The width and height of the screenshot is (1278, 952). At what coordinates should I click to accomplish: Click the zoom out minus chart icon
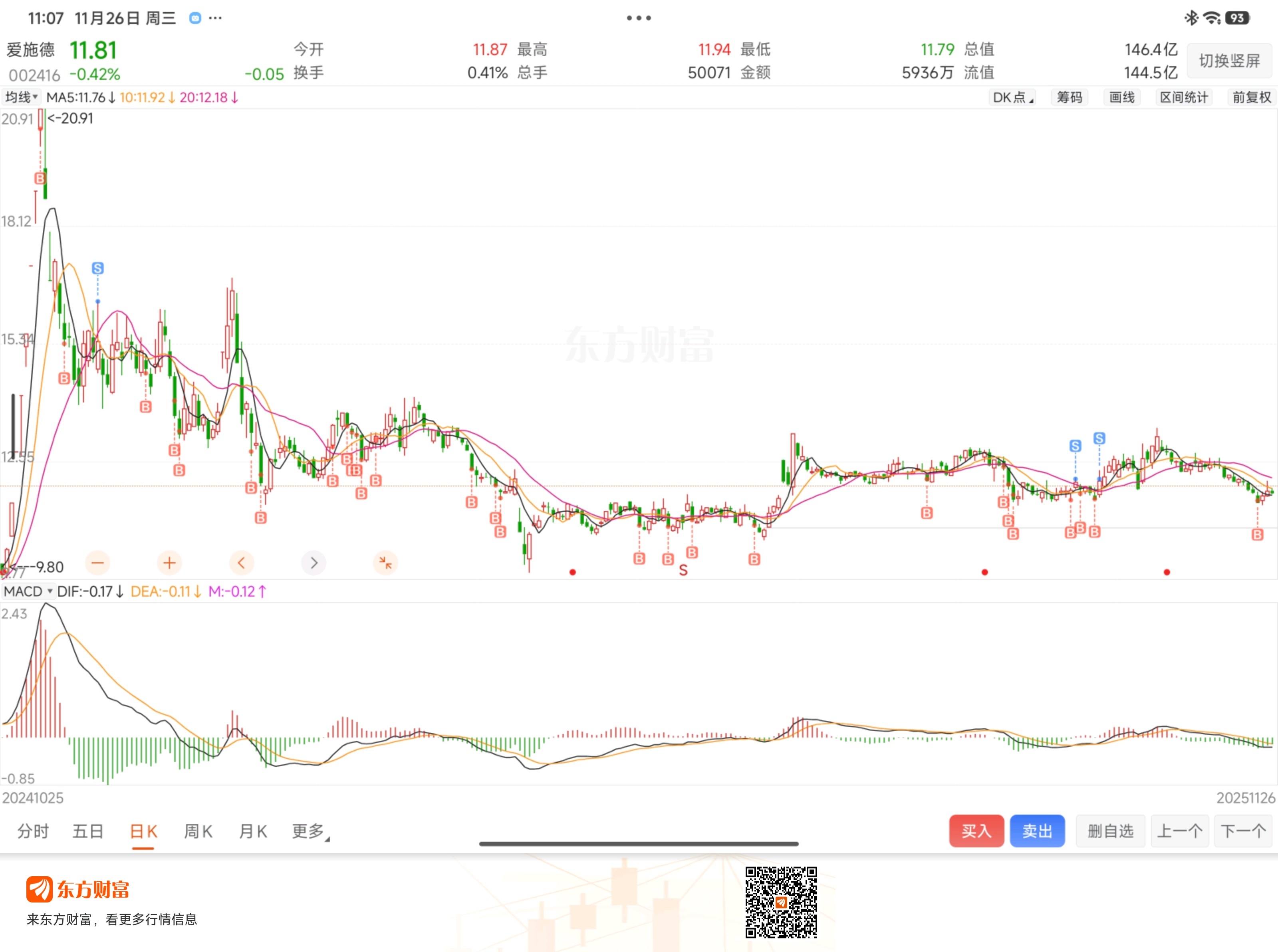97,562
